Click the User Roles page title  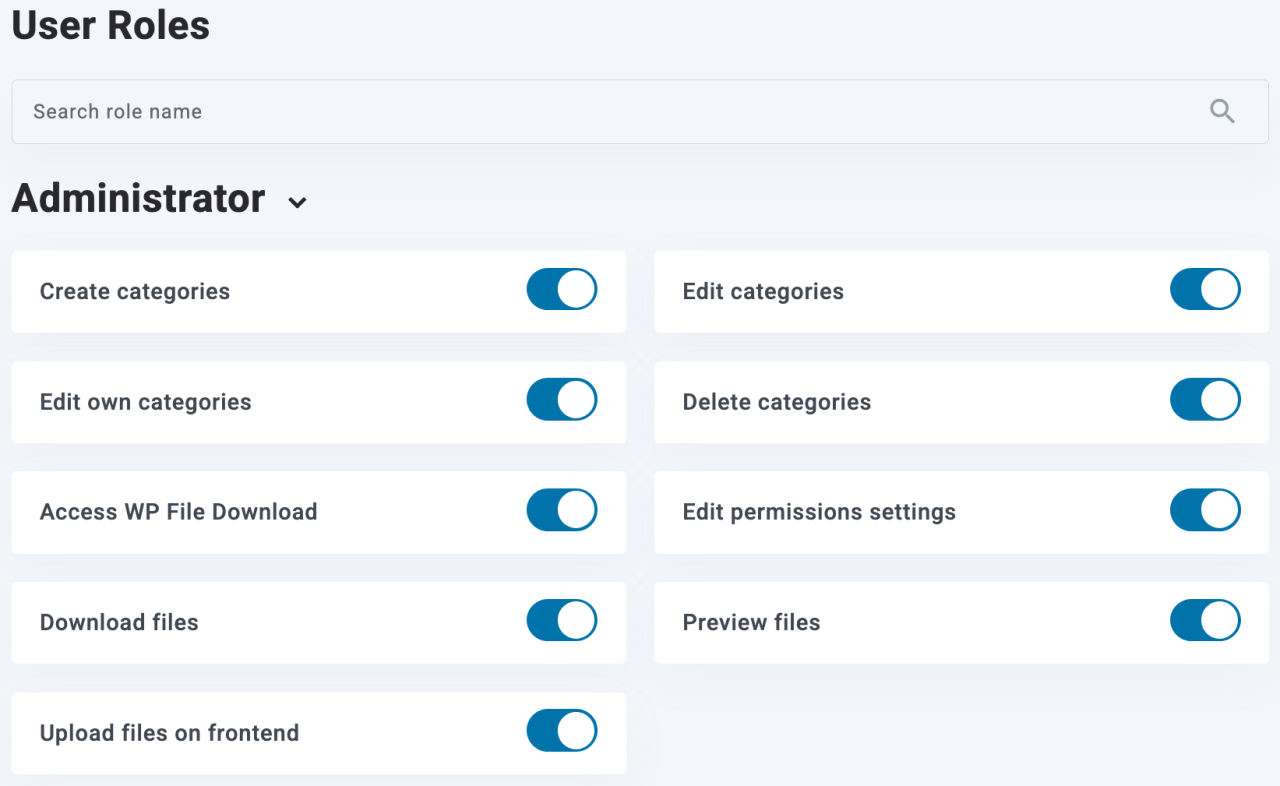pos(111,26)
